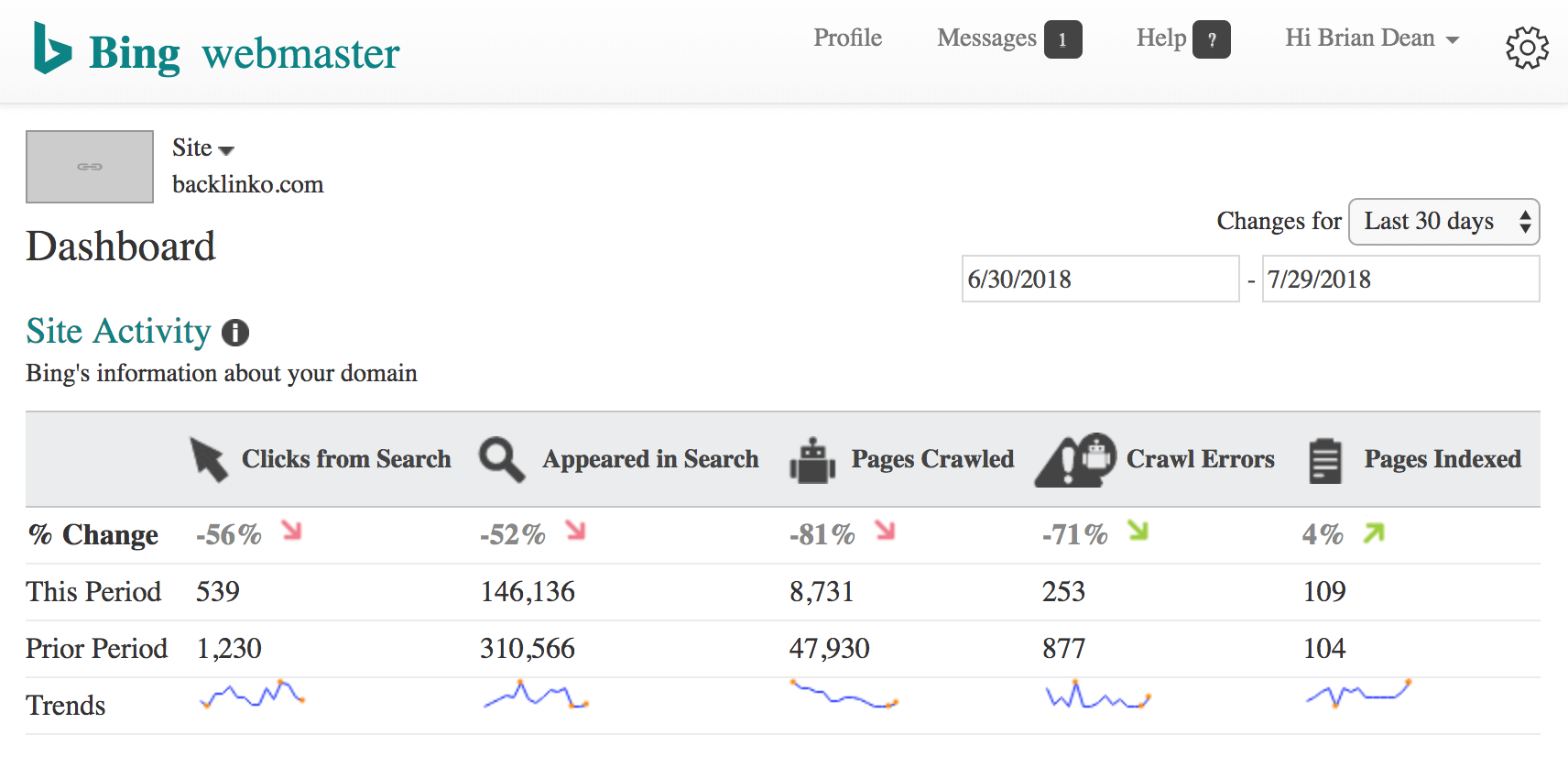Image resolution: width=1568 pixels, height=757 pixels.
Task: Click the backlinko.com site thumbnail
Action: (90, 167)
